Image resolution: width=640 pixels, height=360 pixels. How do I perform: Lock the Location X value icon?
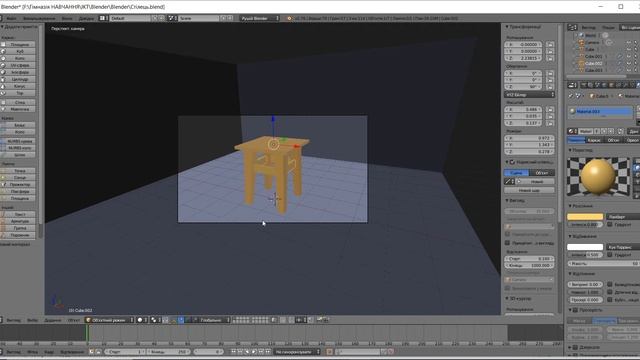pos(550,44)
